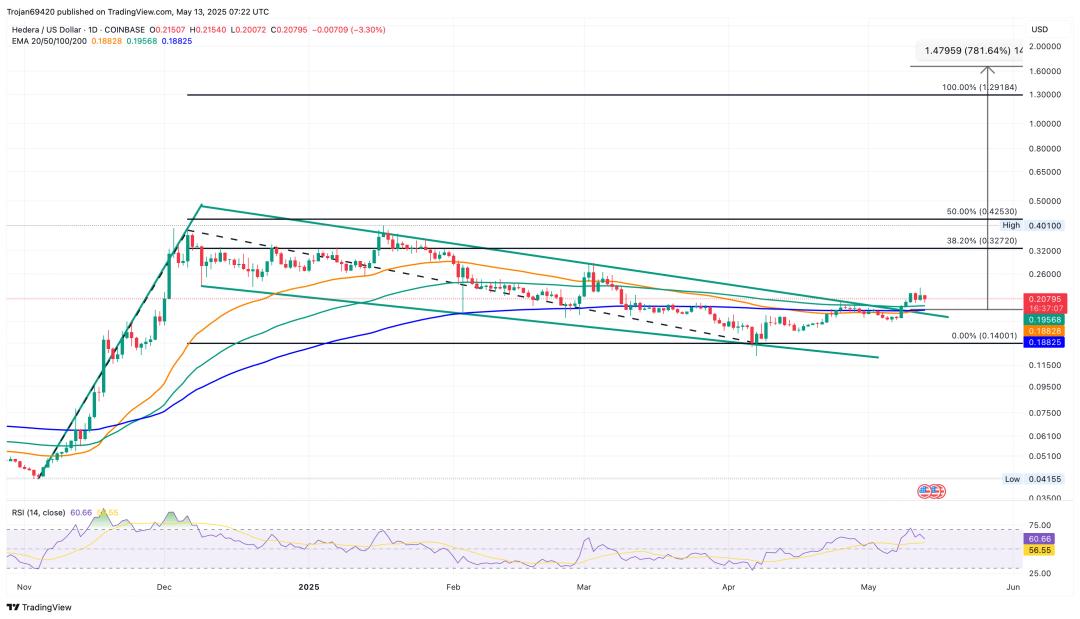Image resolution: width=1080 pixels, height=619 pixels.
Task: Click the 0.07500 price axis level
Action: (1045, 413)
